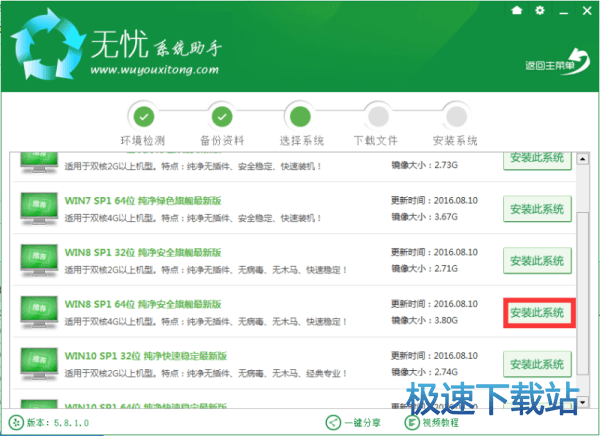Click update time of WIN8 SP1 64位 row
Image resolution: width=600 pixels, height=436 pixels.
434,304
